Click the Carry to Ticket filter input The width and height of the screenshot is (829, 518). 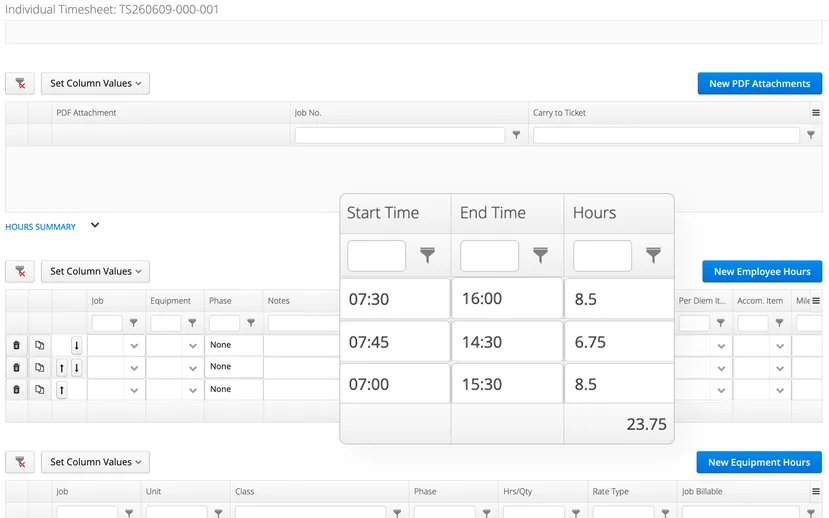(666, 135)
